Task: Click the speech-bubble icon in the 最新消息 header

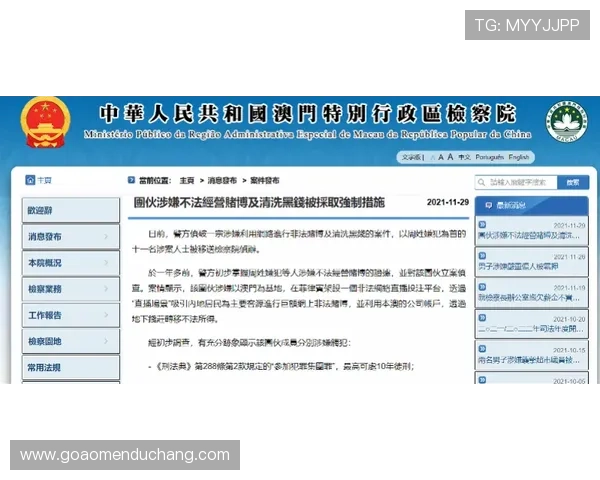Action: (x=489, y=206)
